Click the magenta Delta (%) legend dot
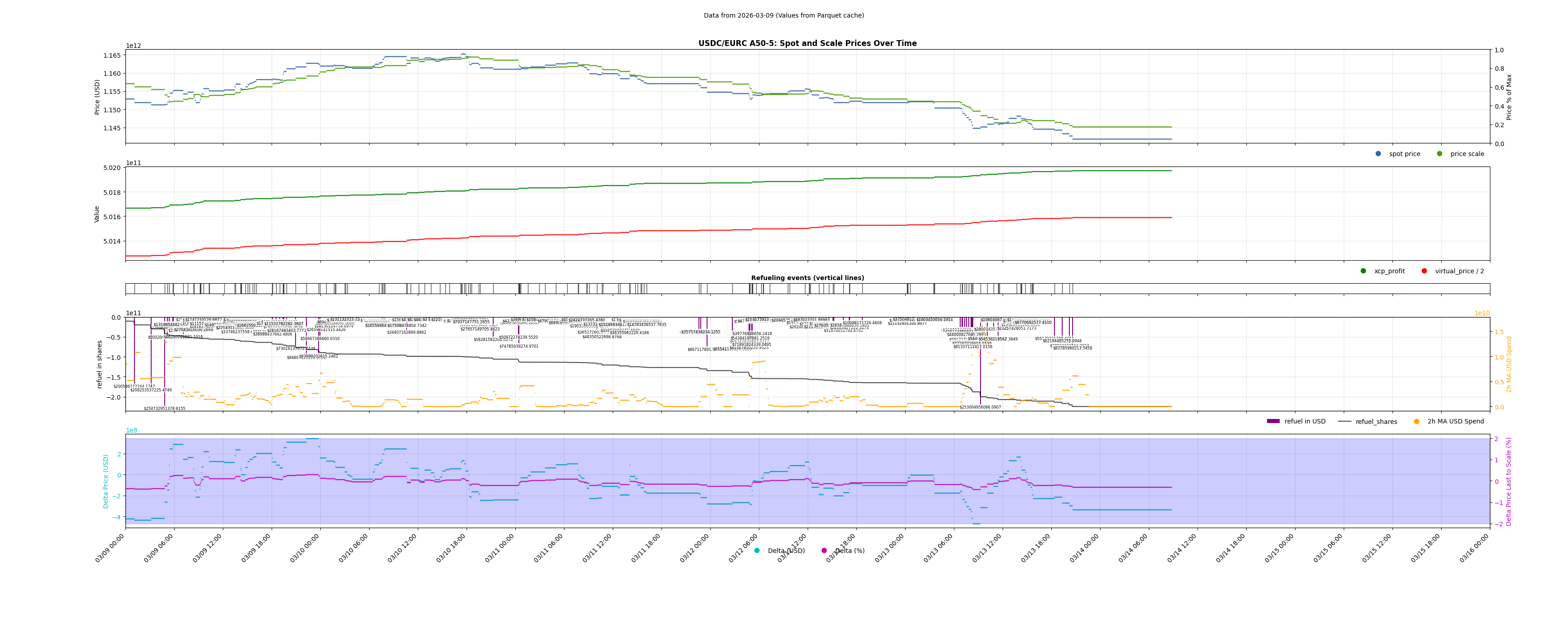The image size is (1568, 621). (x=824, y=551)
